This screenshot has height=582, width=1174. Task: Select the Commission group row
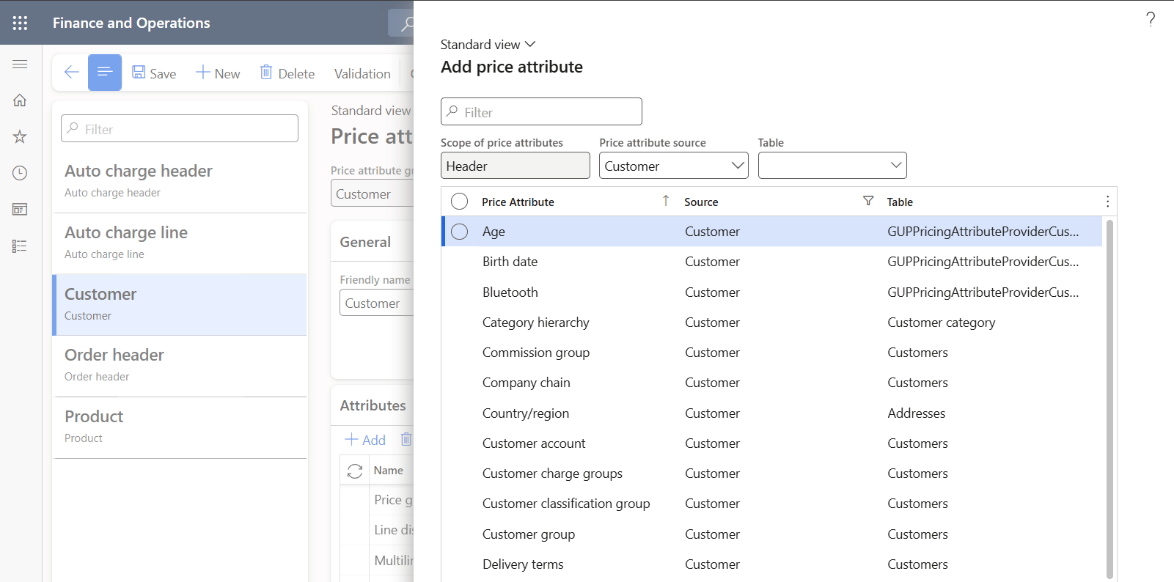[x=771, y=352]
